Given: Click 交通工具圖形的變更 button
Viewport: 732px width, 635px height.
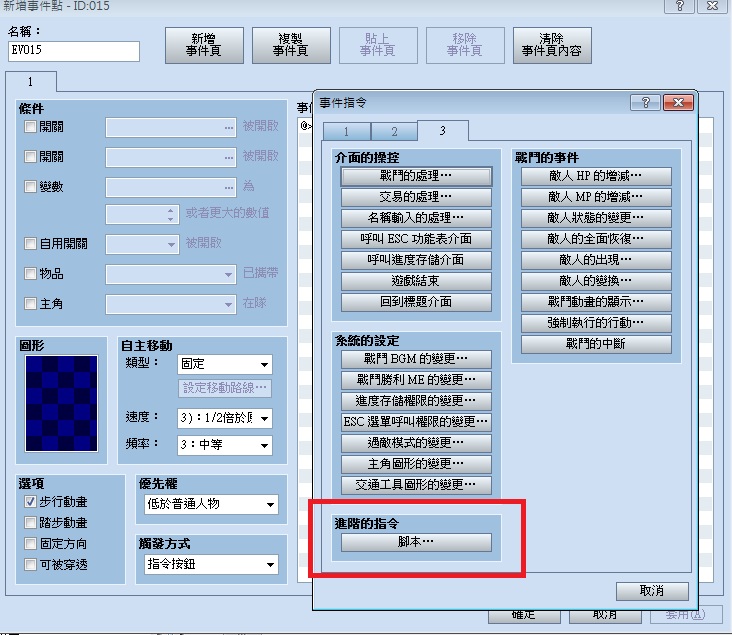Looking at the screenshot, I should [416, 485].
